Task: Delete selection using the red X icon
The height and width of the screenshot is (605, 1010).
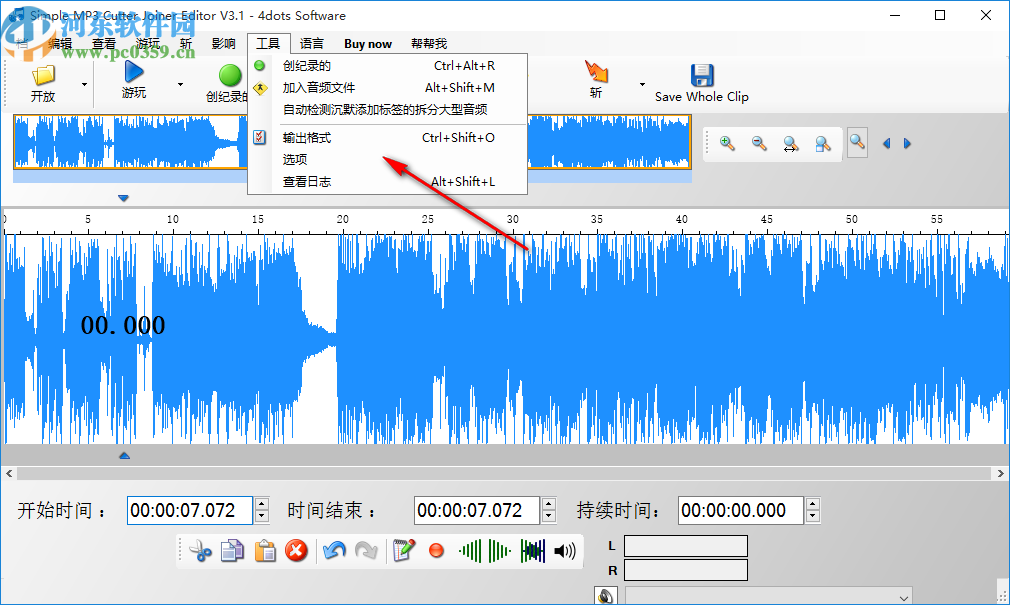Action: (297, 550)
